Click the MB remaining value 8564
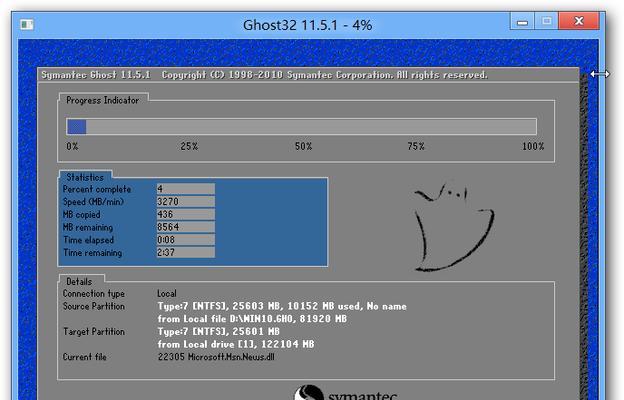This screenshot has height=400, width=624. pos(185,227)
